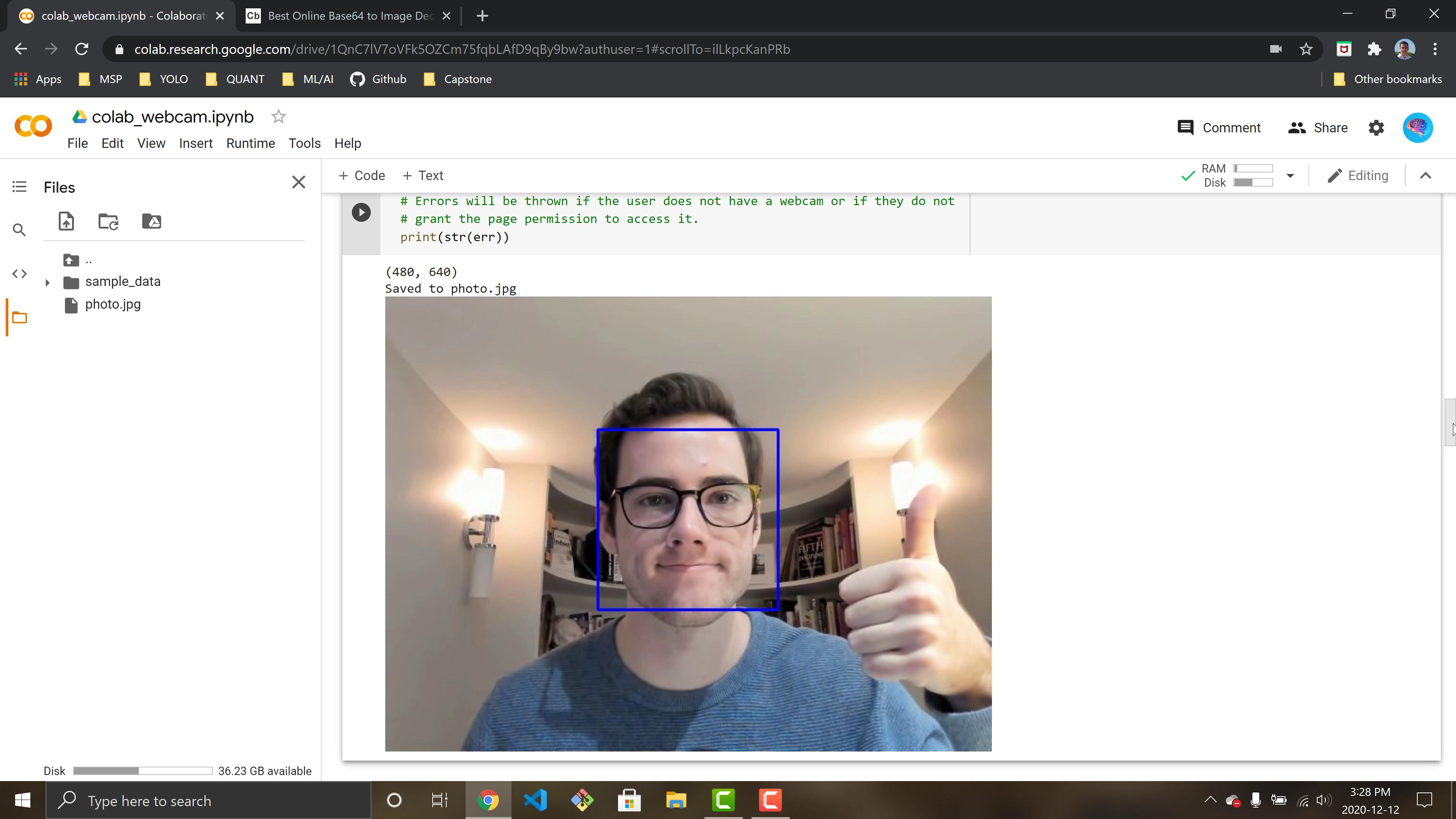The image size is (1456, 819).
Task: Click the Share button
Action: [x=1318, y=128]
